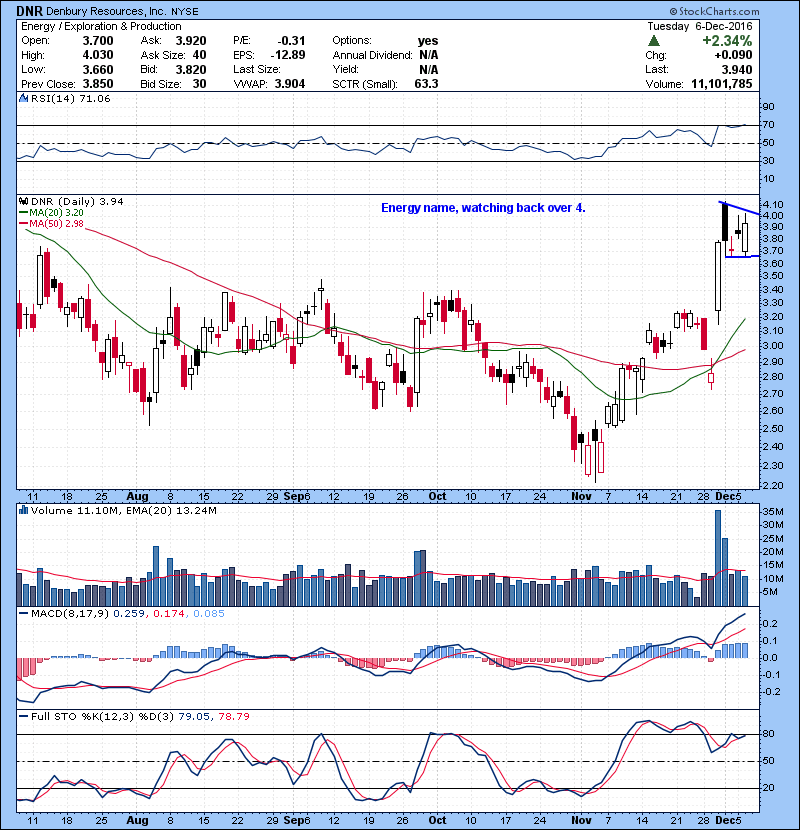Click the dark blue MACD legend line
This screenshot has height=830, width=800.
23,614
